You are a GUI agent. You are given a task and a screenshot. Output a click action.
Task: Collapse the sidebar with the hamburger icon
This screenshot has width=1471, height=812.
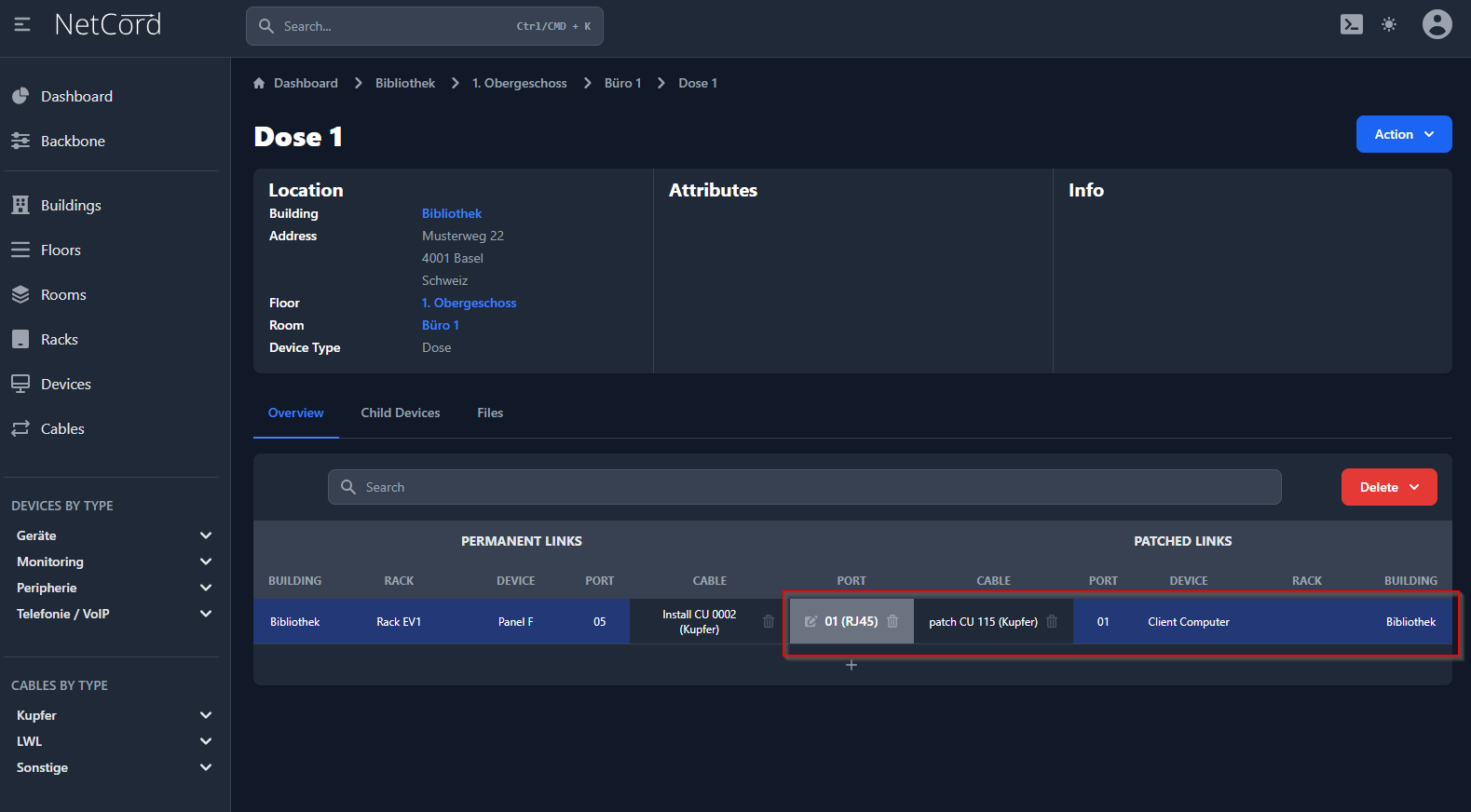[22, 25]
